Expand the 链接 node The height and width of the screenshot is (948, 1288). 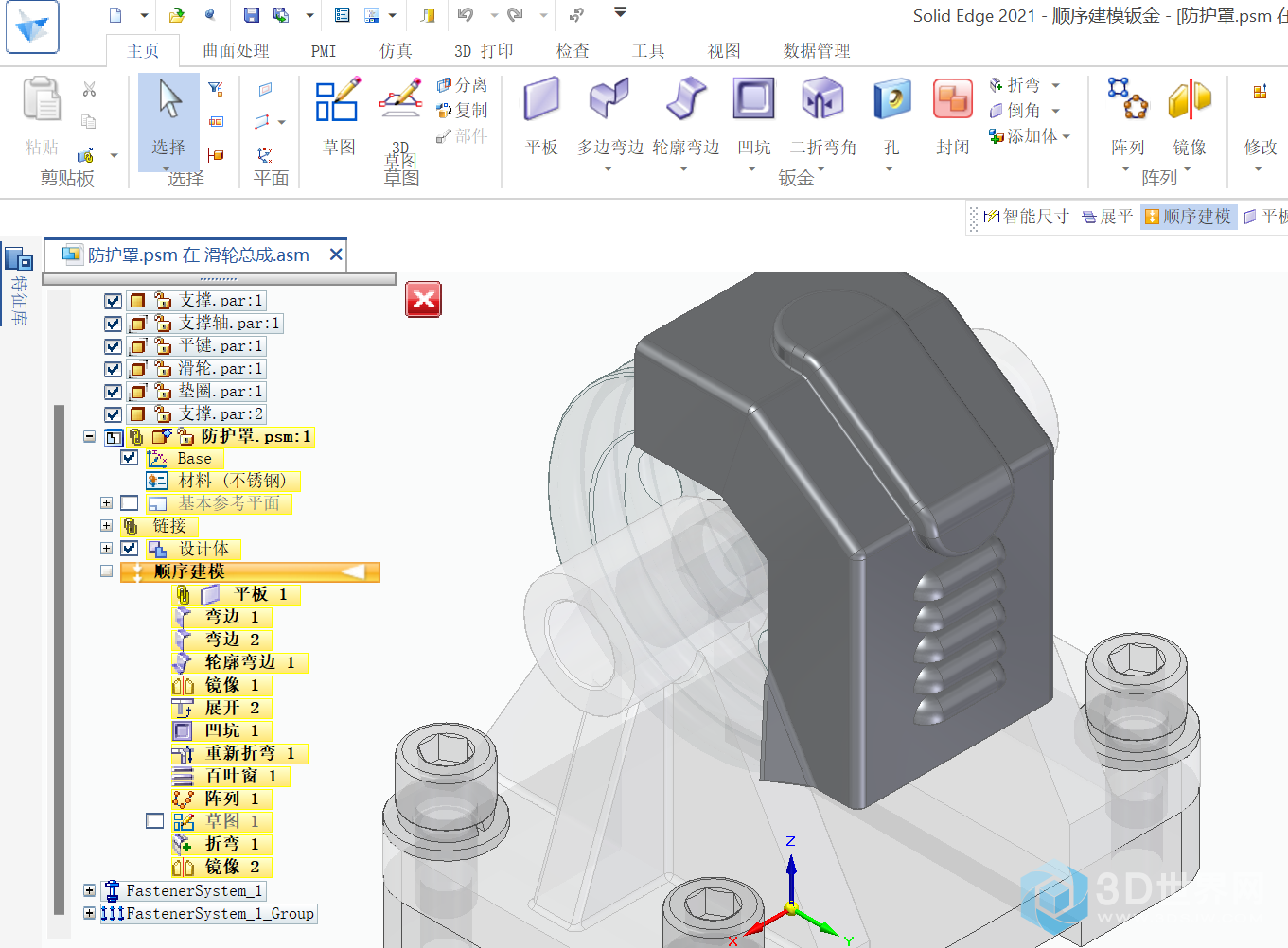(x=106, y=526)
